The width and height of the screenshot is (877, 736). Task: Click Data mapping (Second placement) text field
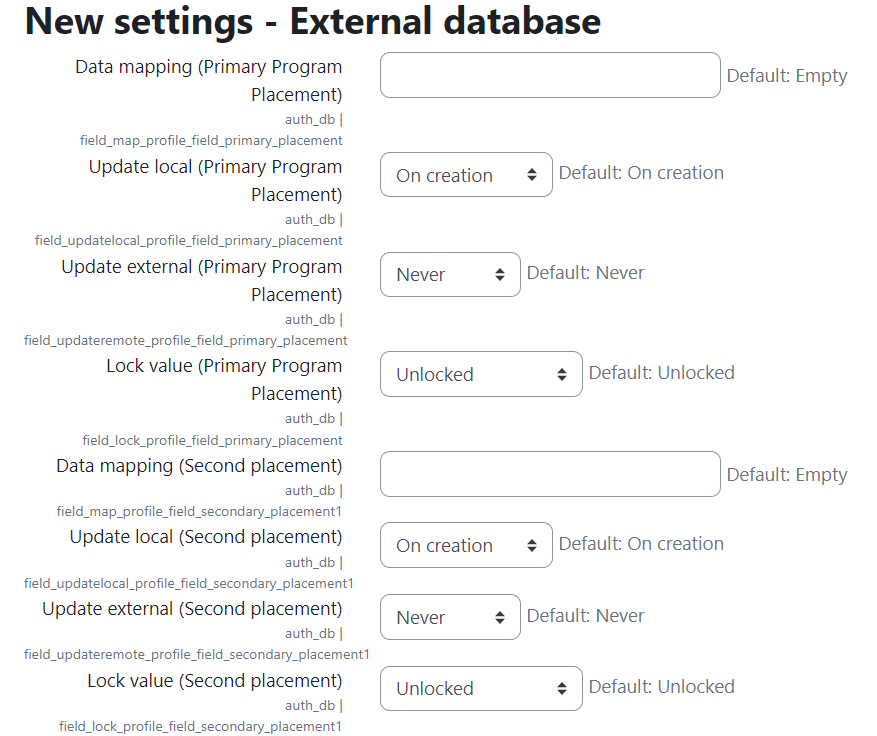[550, 474]
